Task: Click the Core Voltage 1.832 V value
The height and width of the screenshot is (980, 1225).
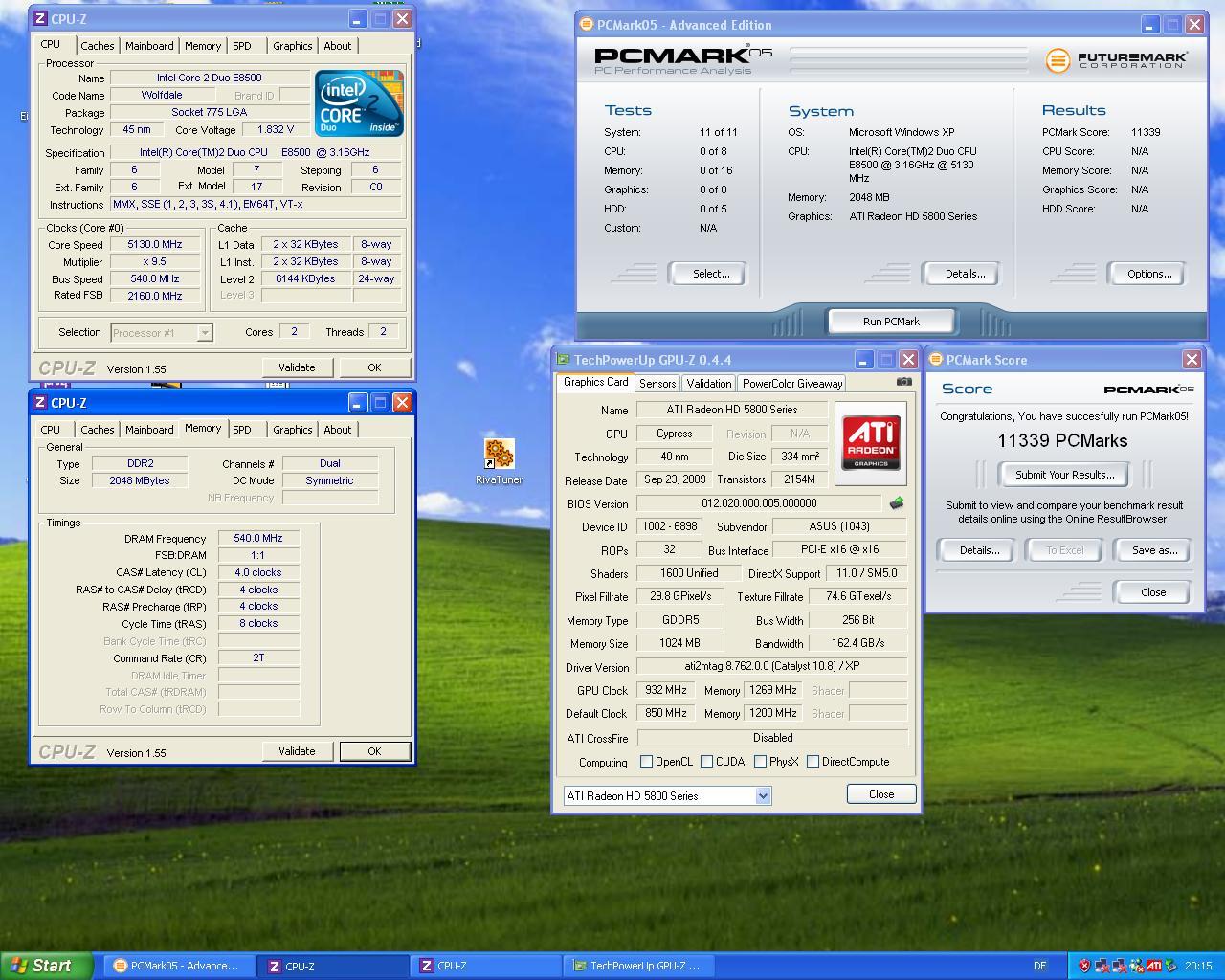Action: tap(276, 130)
